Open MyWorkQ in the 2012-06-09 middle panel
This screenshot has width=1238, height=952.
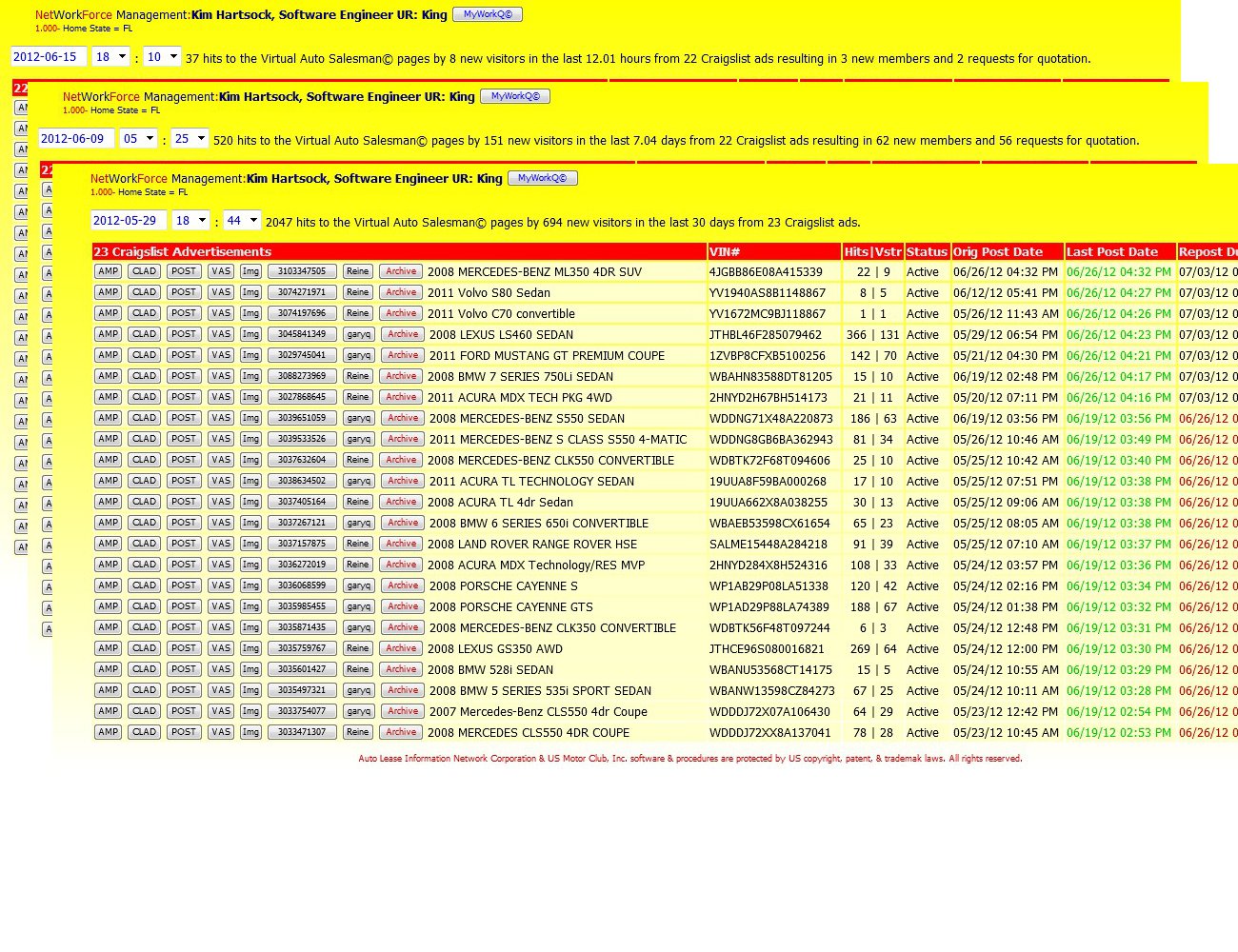[515, 96]
